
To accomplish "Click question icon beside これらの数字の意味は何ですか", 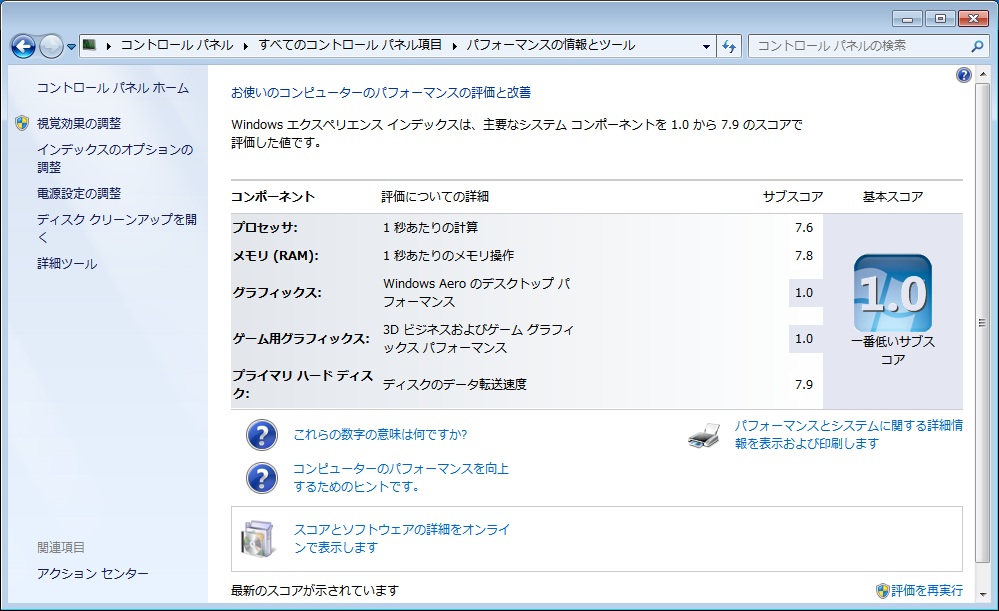I will (262, 435).
